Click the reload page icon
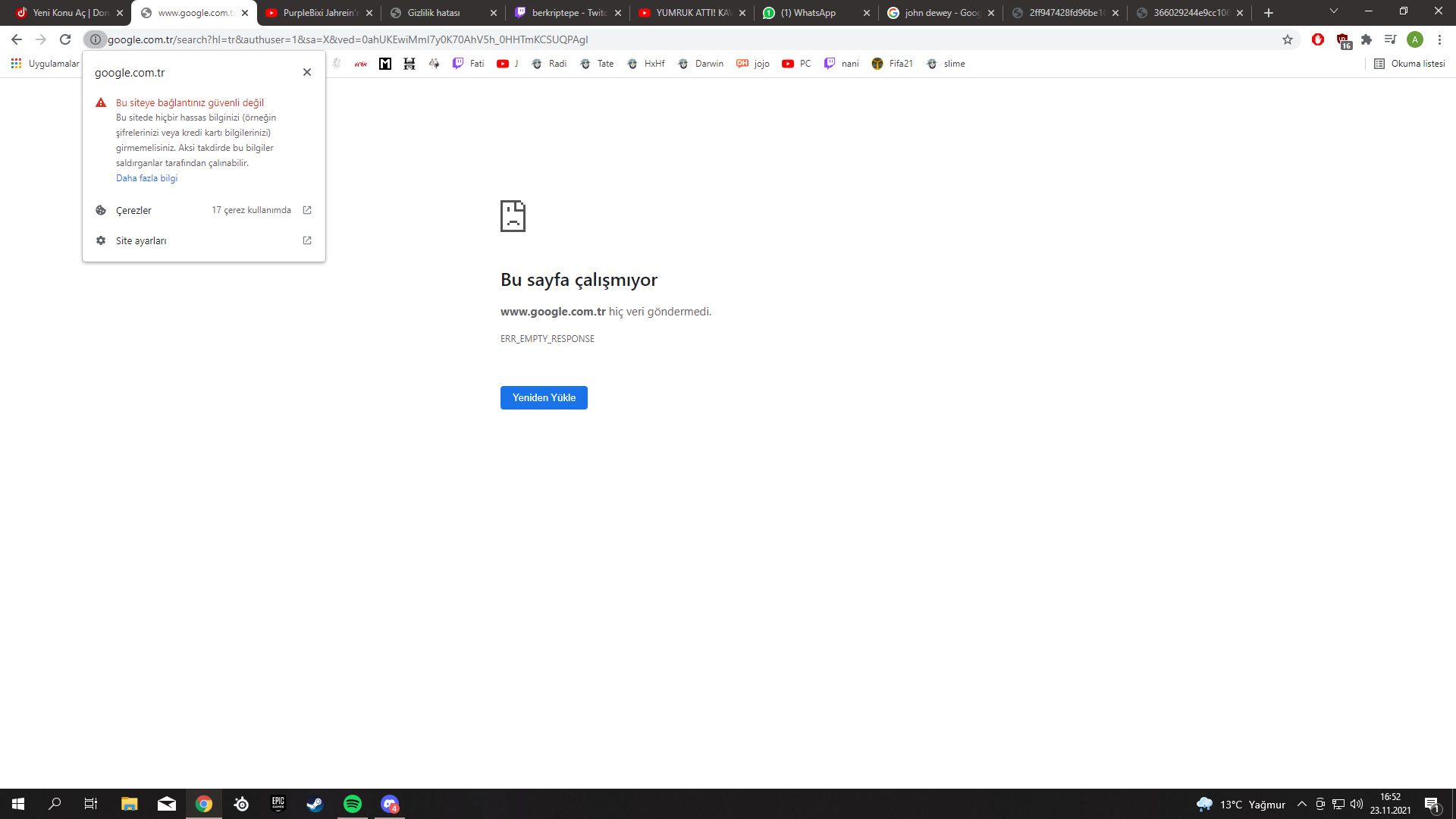 click(x=65, y=39)
